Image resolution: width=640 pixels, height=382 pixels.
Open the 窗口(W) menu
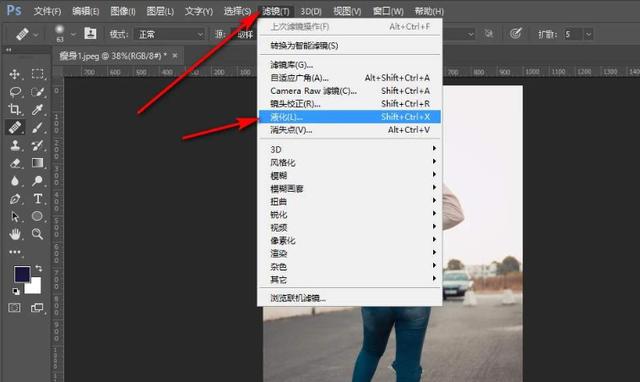click(x=388, y=11)
